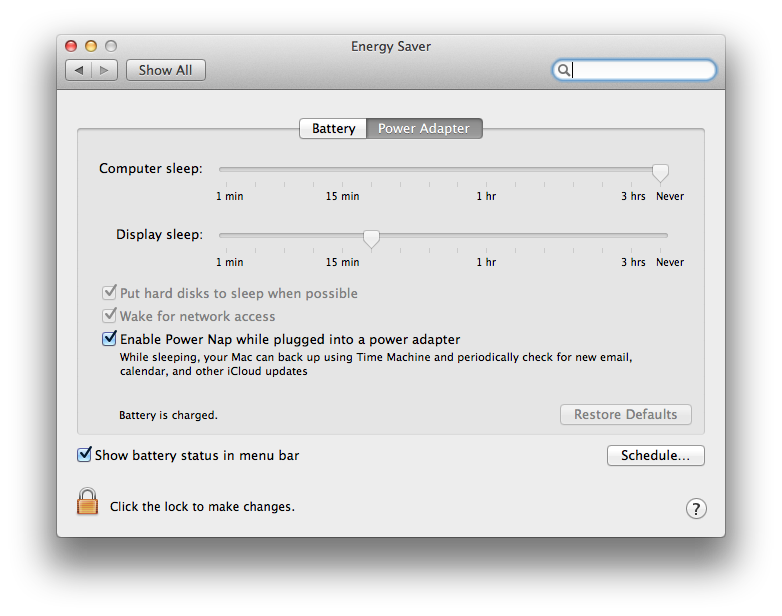Click the Energy Saver window title
The image size is (782, 616).
(391, 46)
